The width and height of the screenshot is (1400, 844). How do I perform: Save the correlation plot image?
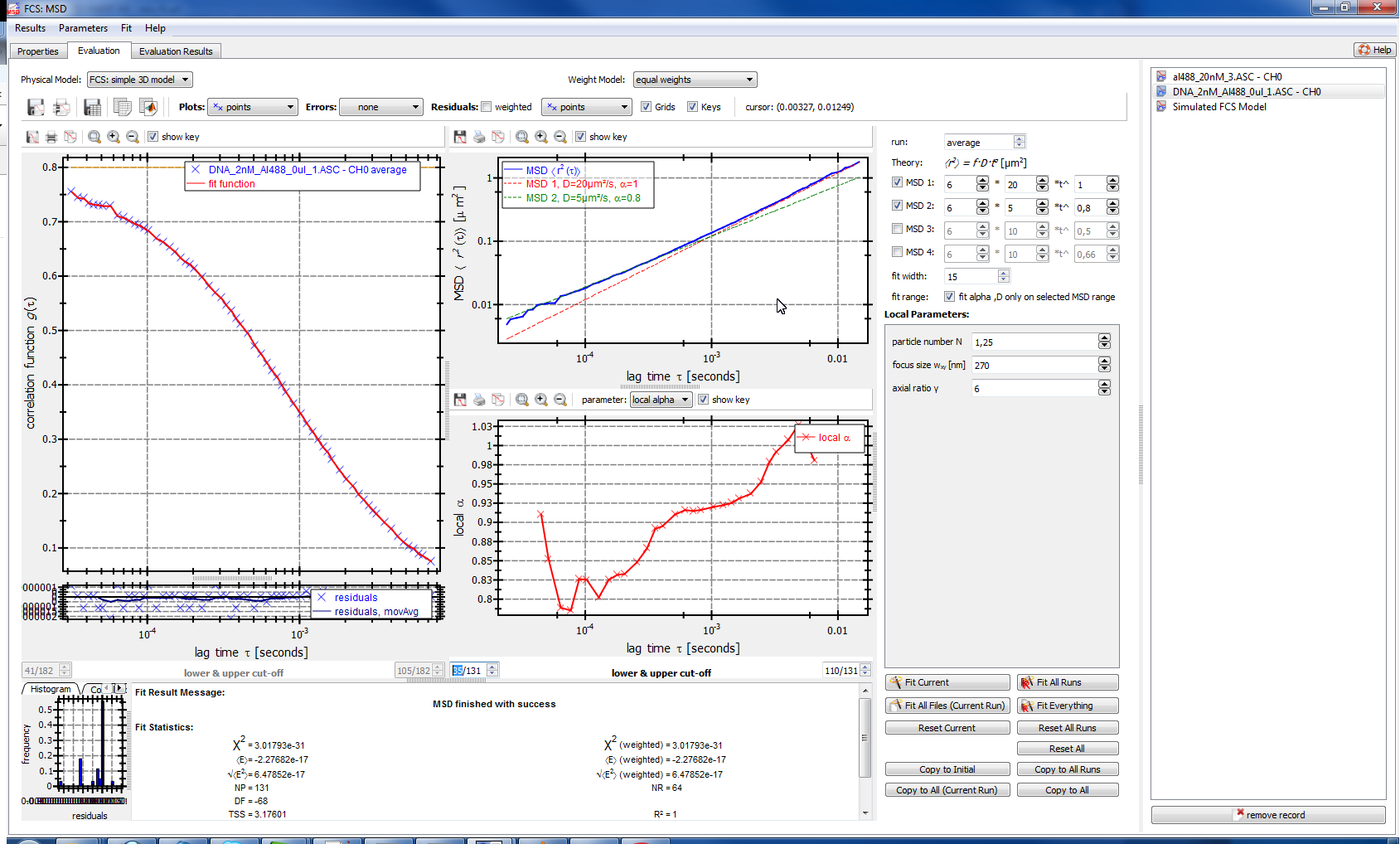tap(32, 137)
